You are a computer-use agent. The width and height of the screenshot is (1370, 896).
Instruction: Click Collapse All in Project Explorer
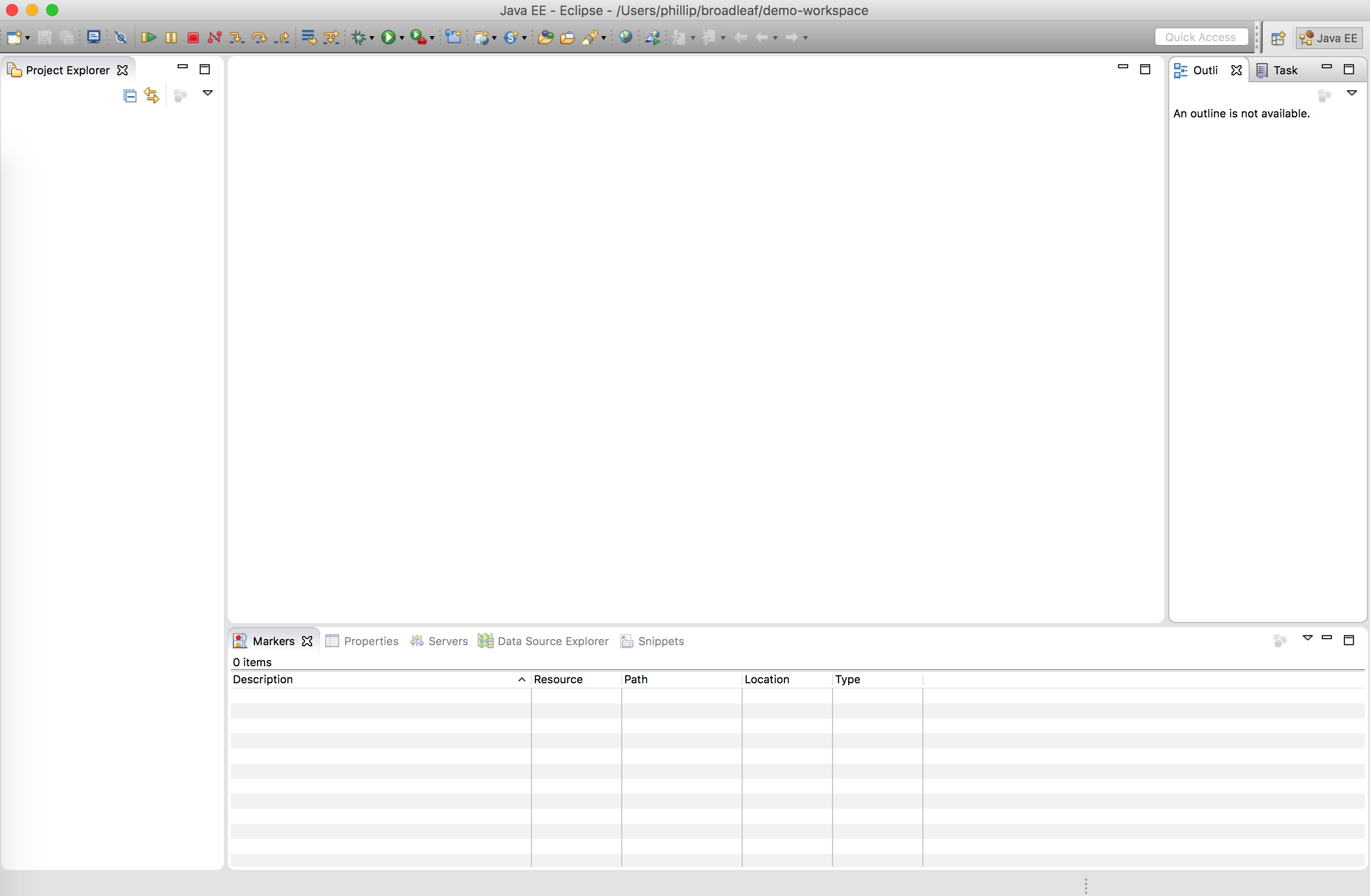130,95
